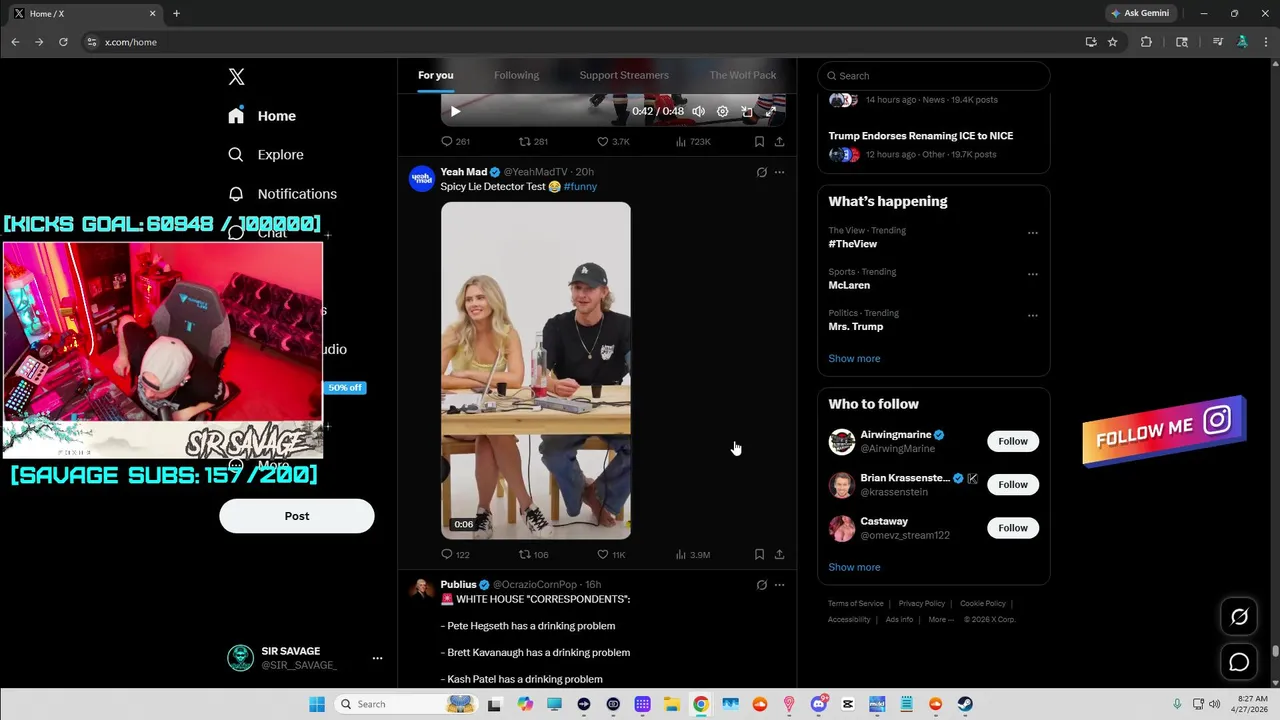Open Publius profile name

(458, 585)
